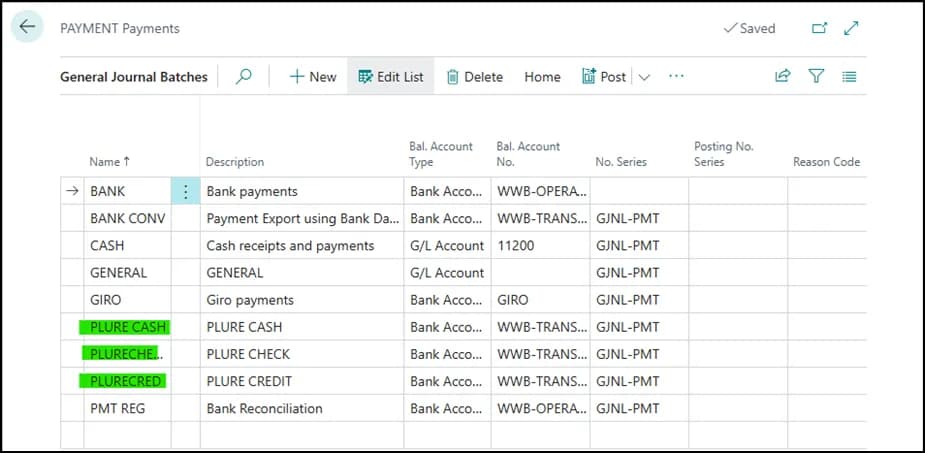Toggle the filter pane funnel icon
This screenshot has width=925, height=453.
coord(816,76)
